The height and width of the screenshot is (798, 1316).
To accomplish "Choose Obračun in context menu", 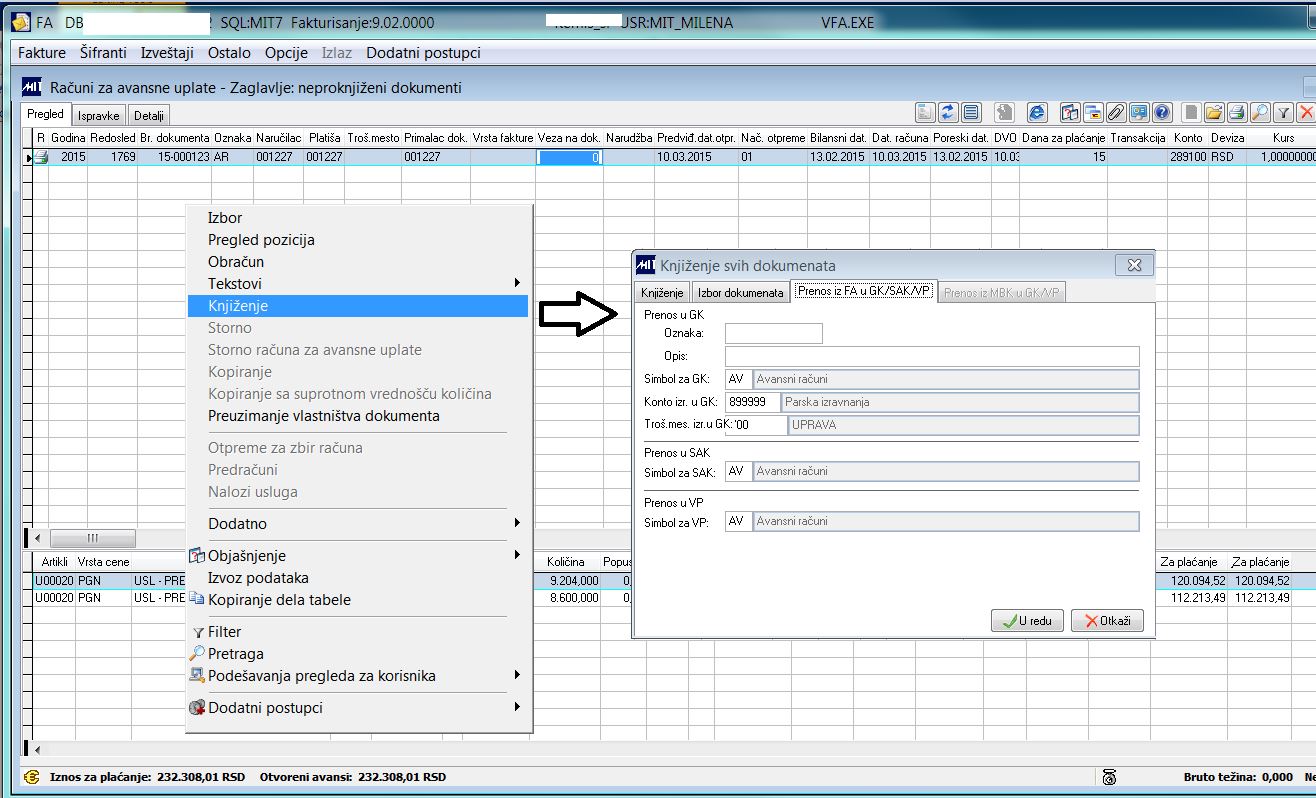I will pos(360,262).
